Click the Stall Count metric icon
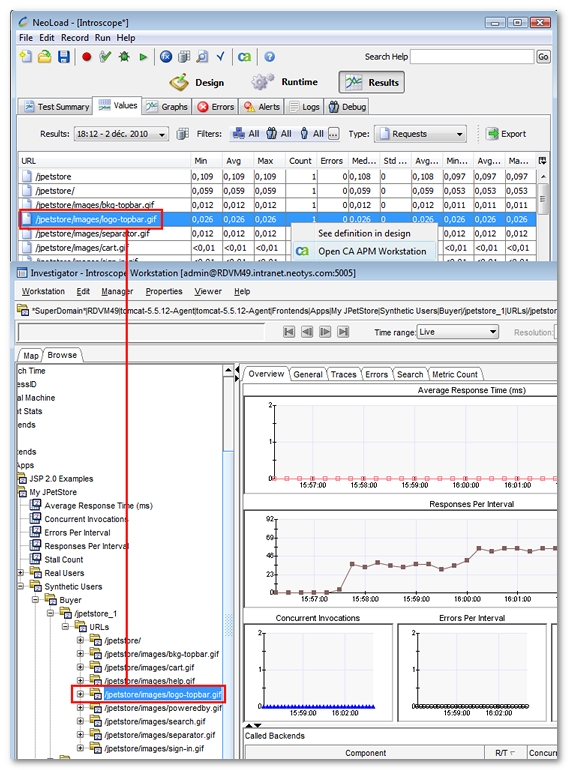568x770 pixels. [35, 559]
